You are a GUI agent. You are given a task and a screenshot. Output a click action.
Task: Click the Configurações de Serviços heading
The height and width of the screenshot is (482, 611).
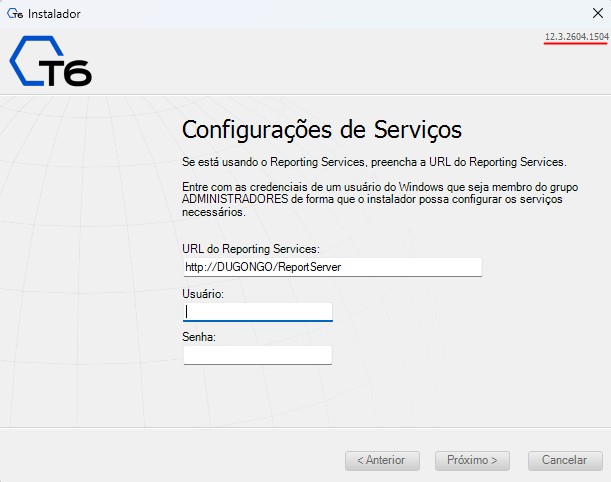coord(322,130)
